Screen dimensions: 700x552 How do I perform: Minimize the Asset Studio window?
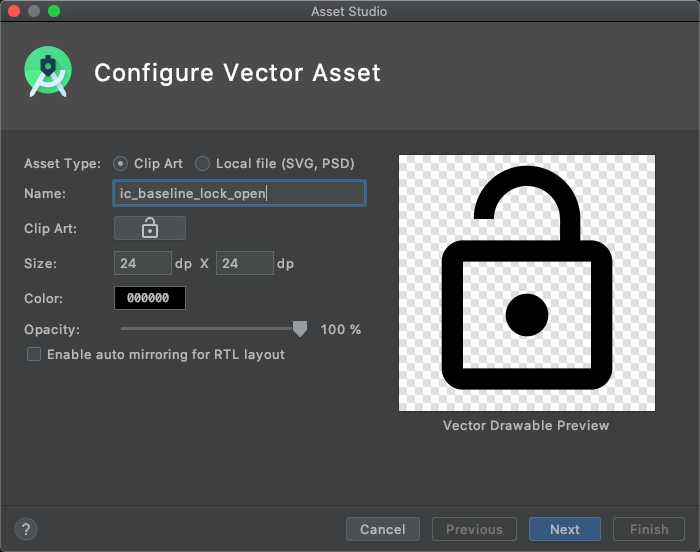tap(34, 11)
